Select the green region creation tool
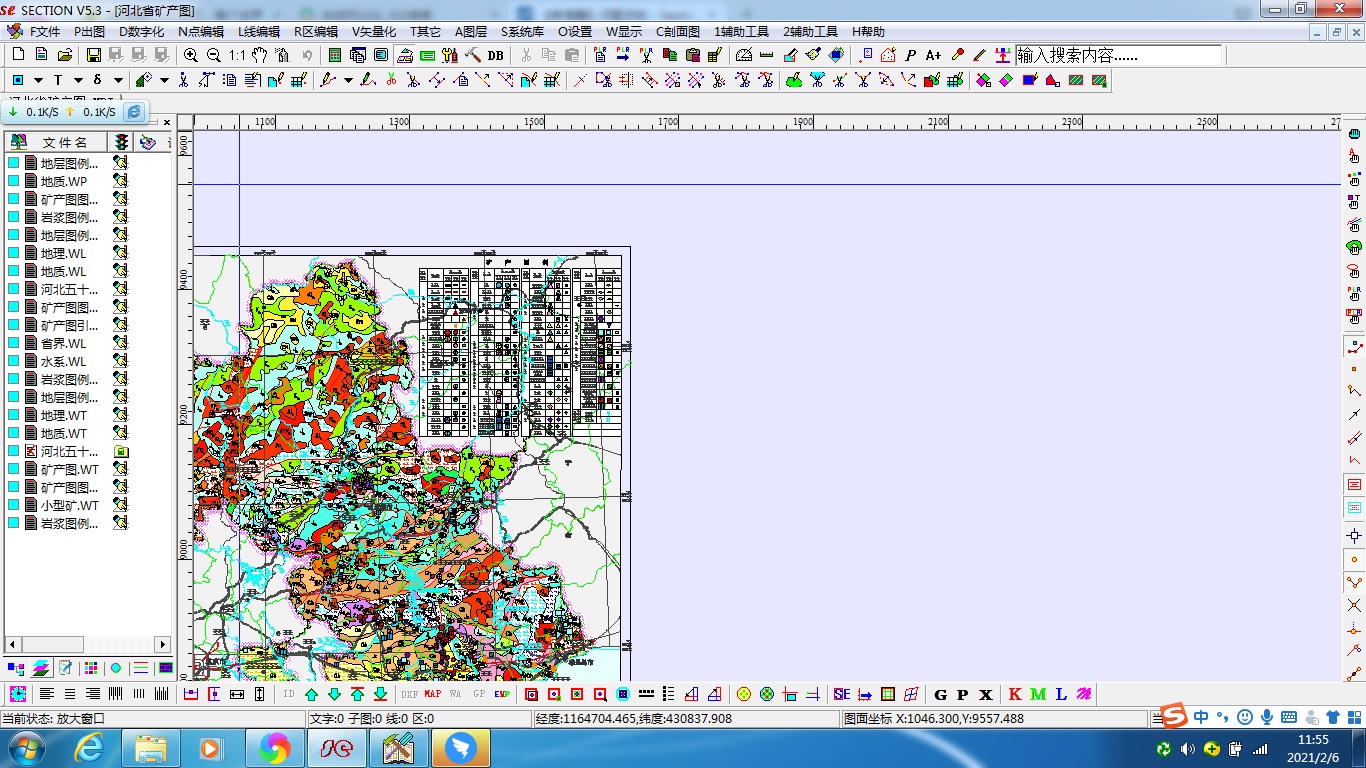The image size is (1366, 768). (x=794, y=80)
